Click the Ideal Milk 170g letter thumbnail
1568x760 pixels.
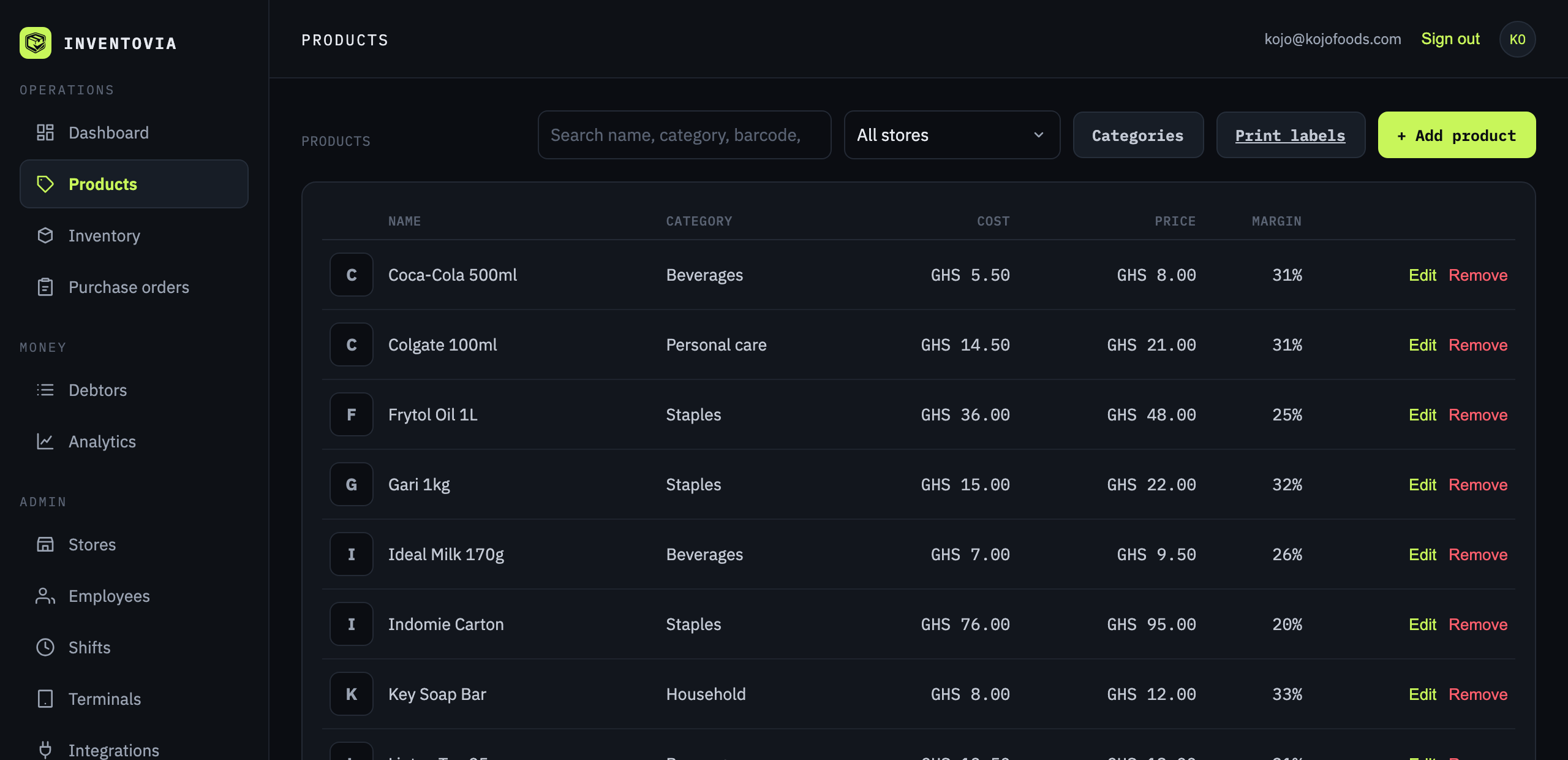pos(352,554)
